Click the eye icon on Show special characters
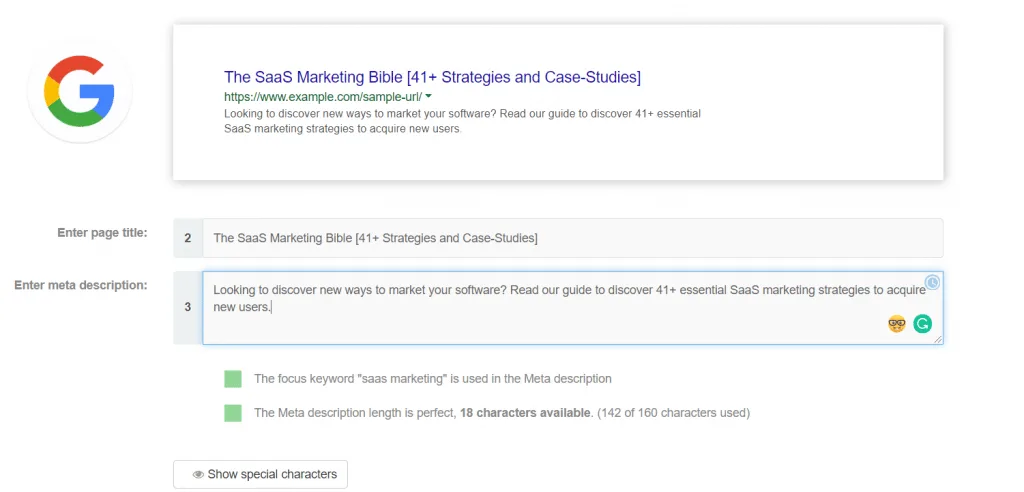Screen dimensions: 1024x492 (x=198, y=474)
